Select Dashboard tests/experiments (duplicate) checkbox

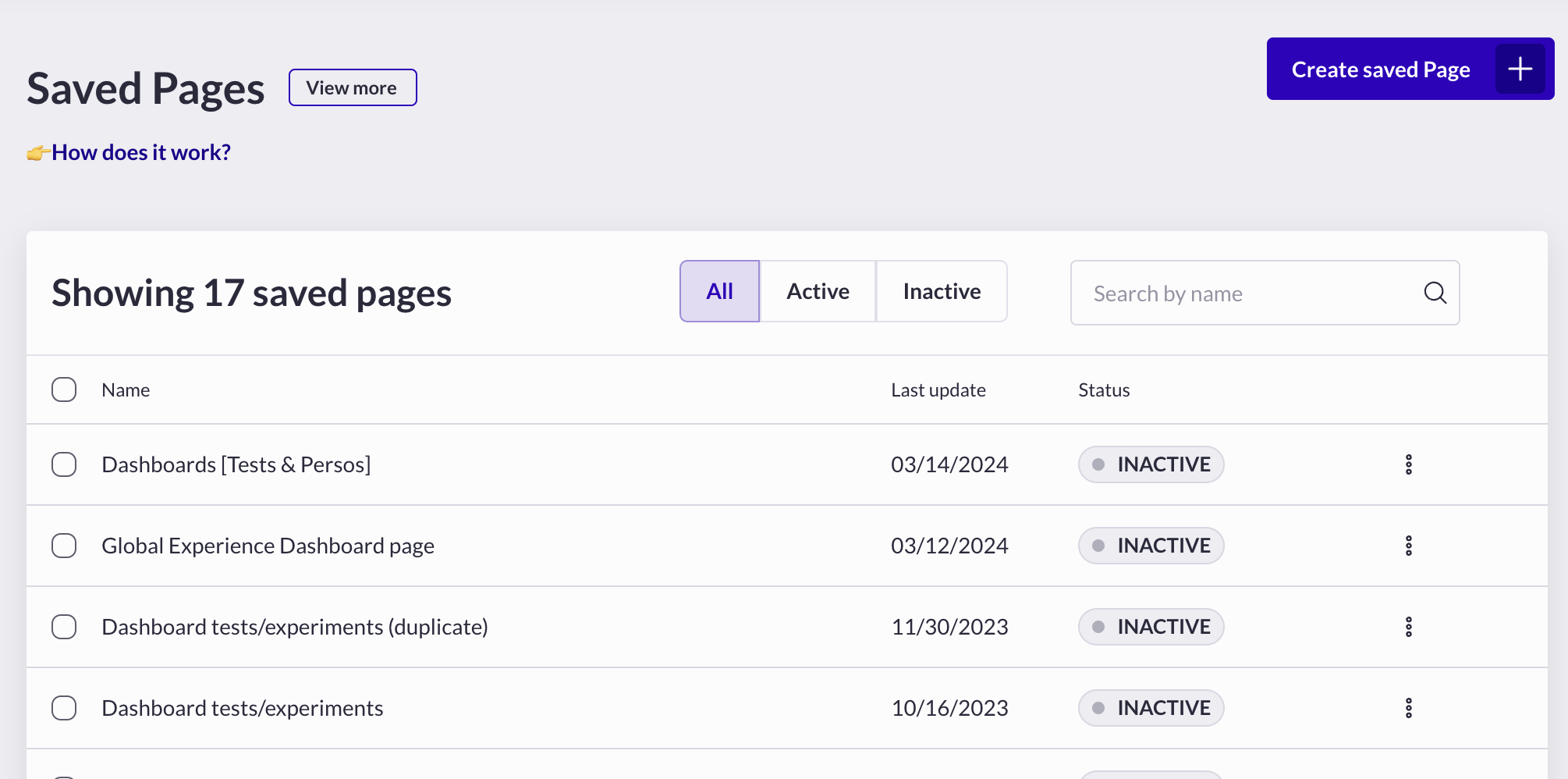[x=64, y=627]
